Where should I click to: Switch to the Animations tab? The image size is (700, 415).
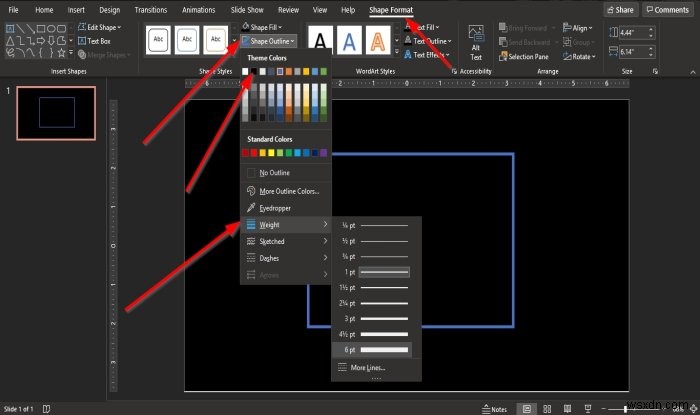pyautogui.click(x=199, y=10)
